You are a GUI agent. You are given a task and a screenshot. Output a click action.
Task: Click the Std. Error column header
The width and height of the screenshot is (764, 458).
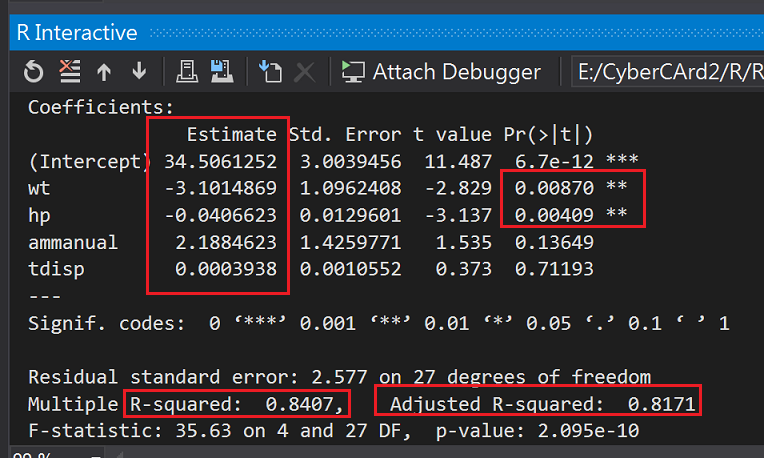pyautogui.click(x=345, y=134)
